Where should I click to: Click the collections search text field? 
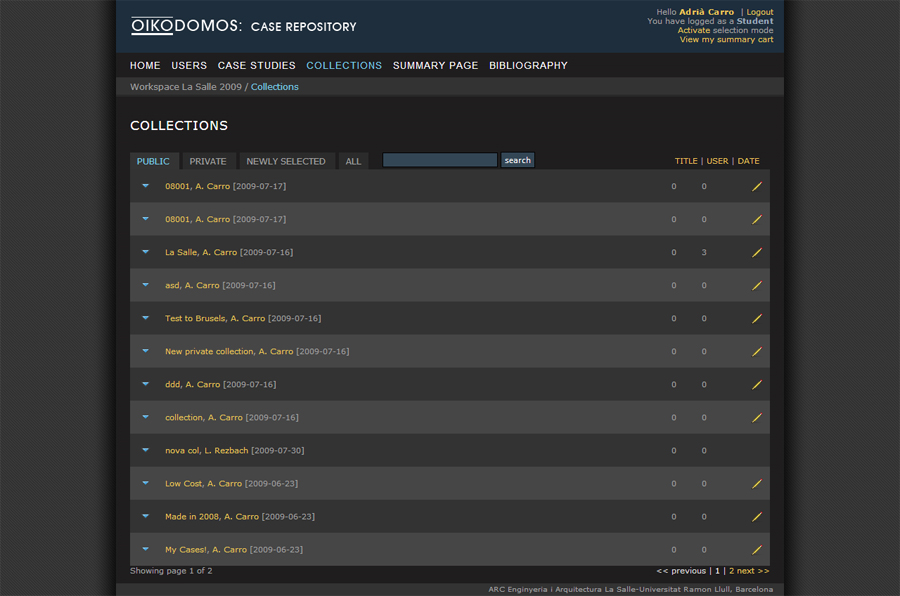pyautogui.click(x=439, y=160)
